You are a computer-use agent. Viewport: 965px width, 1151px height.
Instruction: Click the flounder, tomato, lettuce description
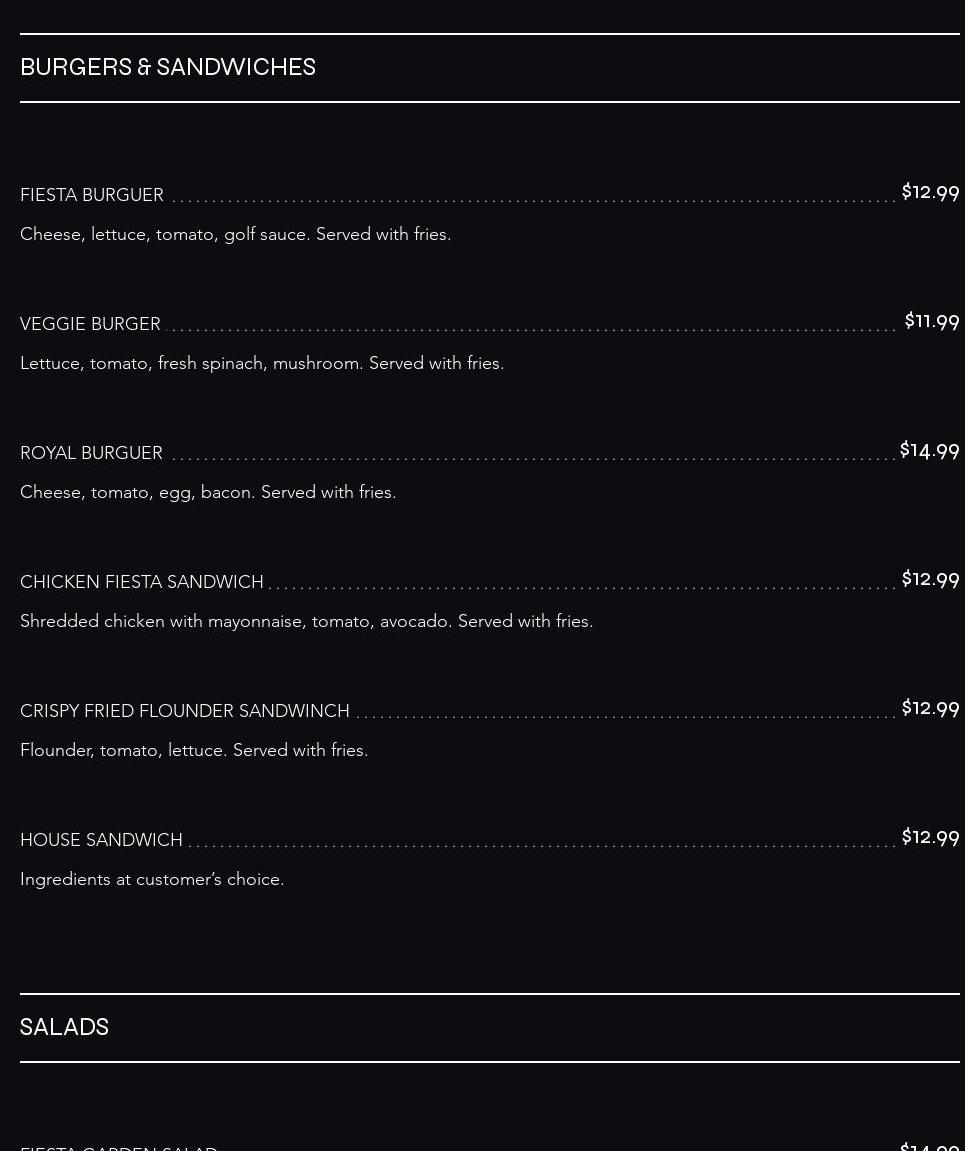[x=194, y=750]
